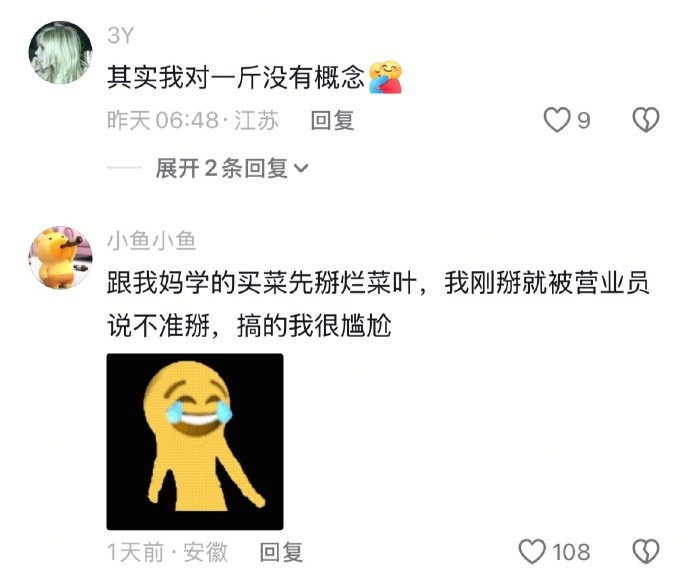Reply to 小鱼小鱼's comment via 回复
Screen dimensions: 690x578
pos(281,552)
